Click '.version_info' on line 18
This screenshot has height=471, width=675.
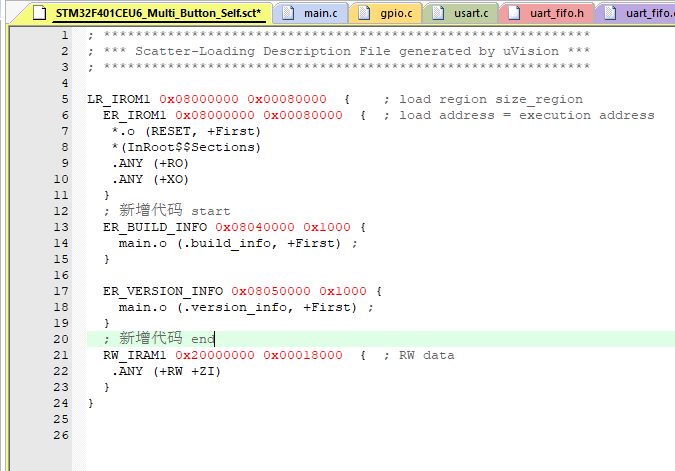238,307
